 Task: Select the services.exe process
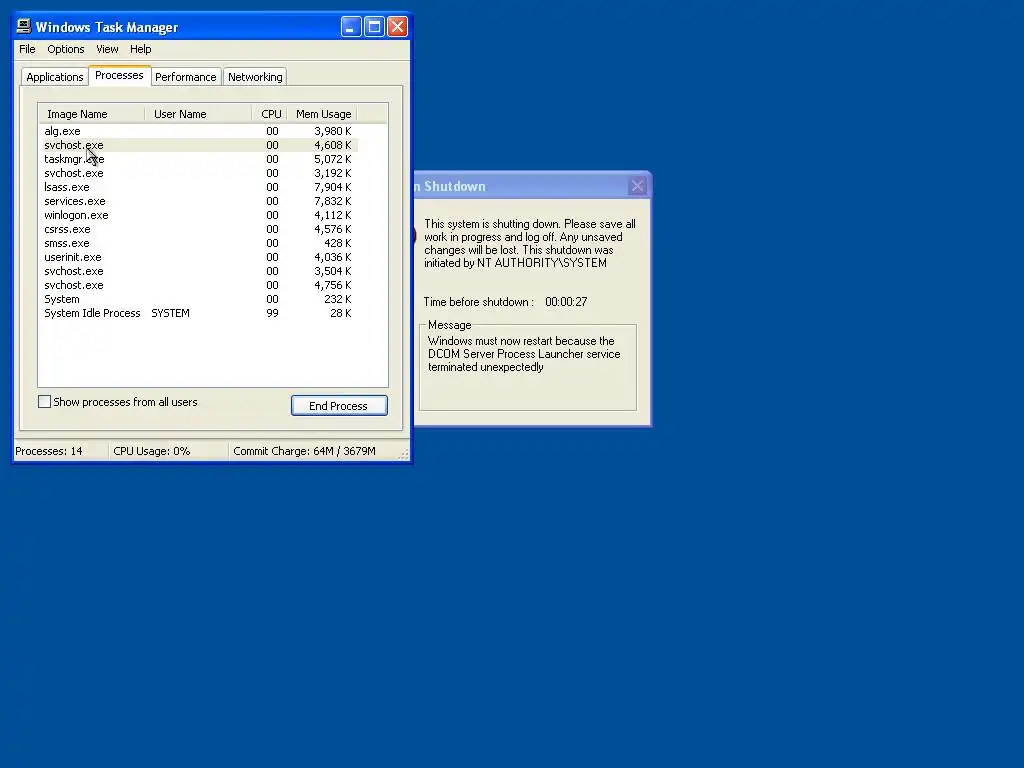coord(199,201)
